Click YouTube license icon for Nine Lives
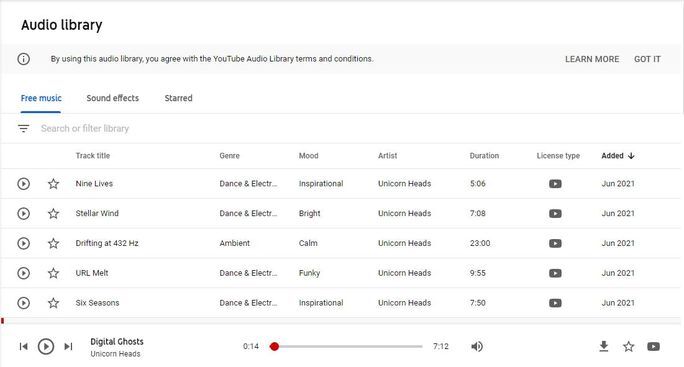This screenshot has height=367, width=684. click(x=555, y=184)
